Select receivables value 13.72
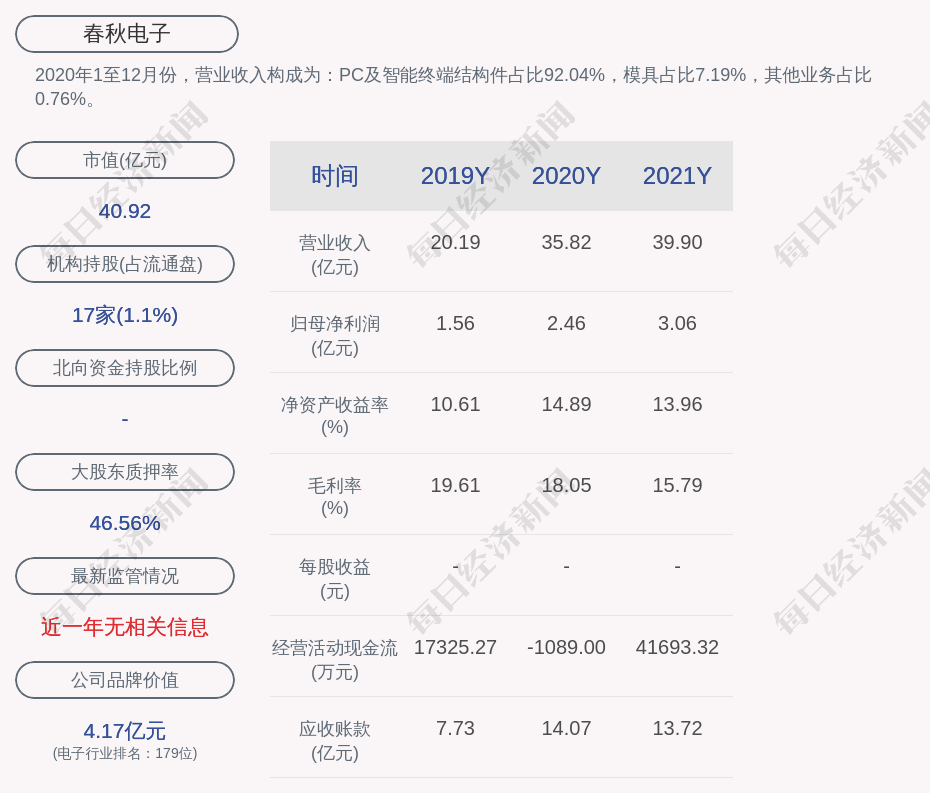Image resolution: width=930 pixels, height=793 pixels. point(677,728)
